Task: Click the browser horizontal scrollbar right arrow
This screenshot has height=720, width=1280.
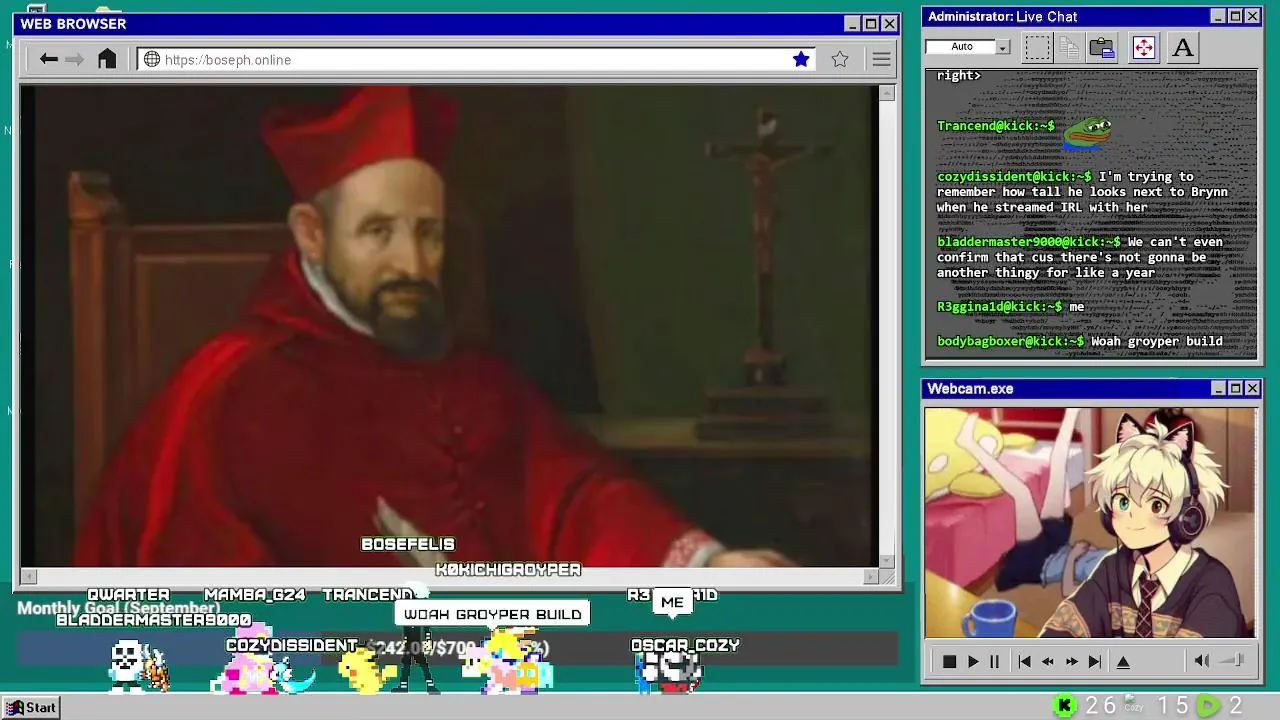Action: [x=871, y=576]
